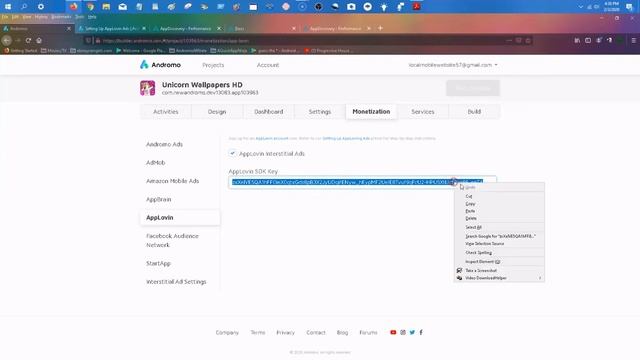Screen dimensions: 640x360
Task: Click the Account link in the header
Action: [x=268, y=65]
